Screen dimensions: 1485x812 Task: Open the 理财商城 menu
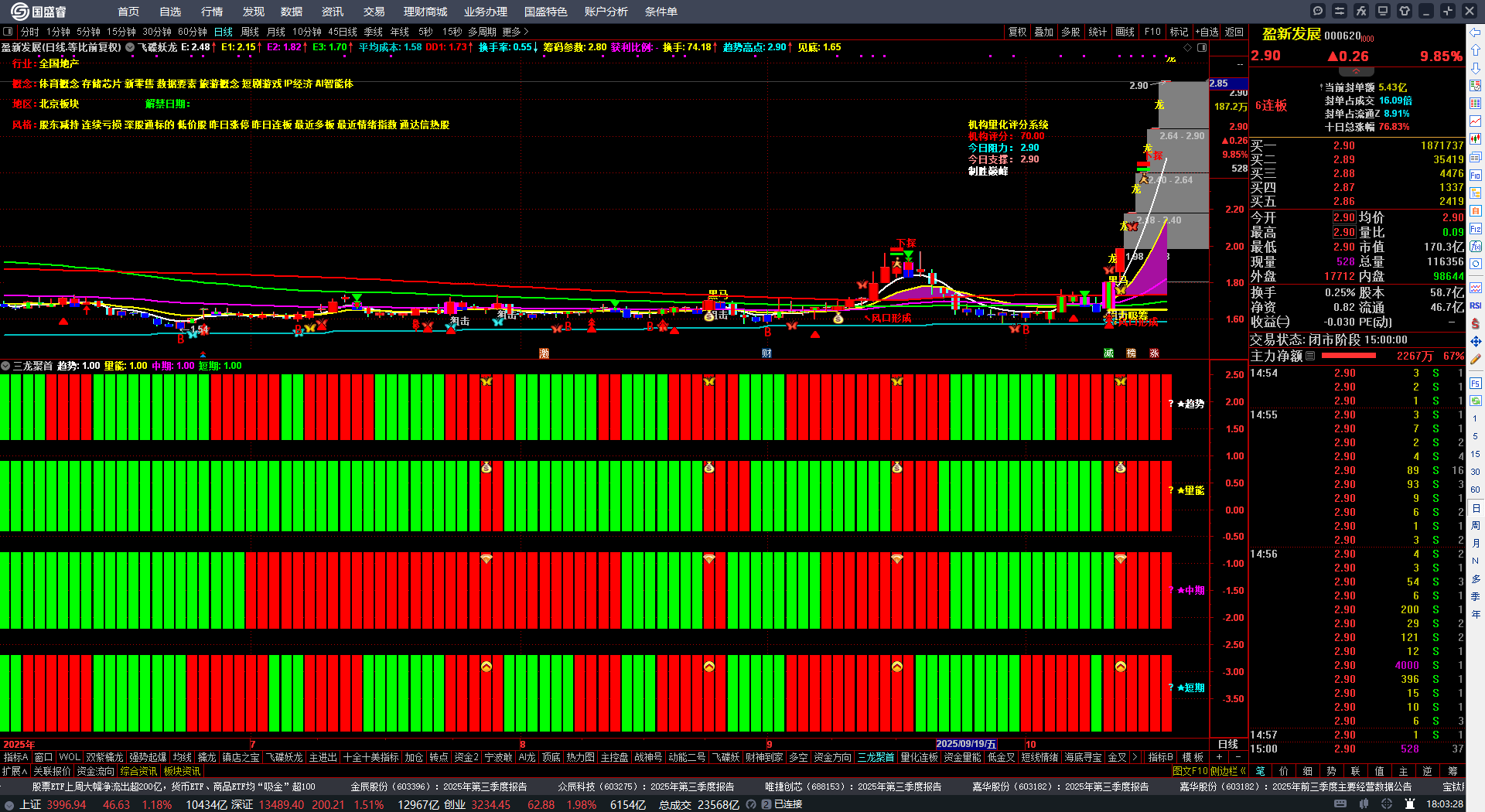coord(425,12)
